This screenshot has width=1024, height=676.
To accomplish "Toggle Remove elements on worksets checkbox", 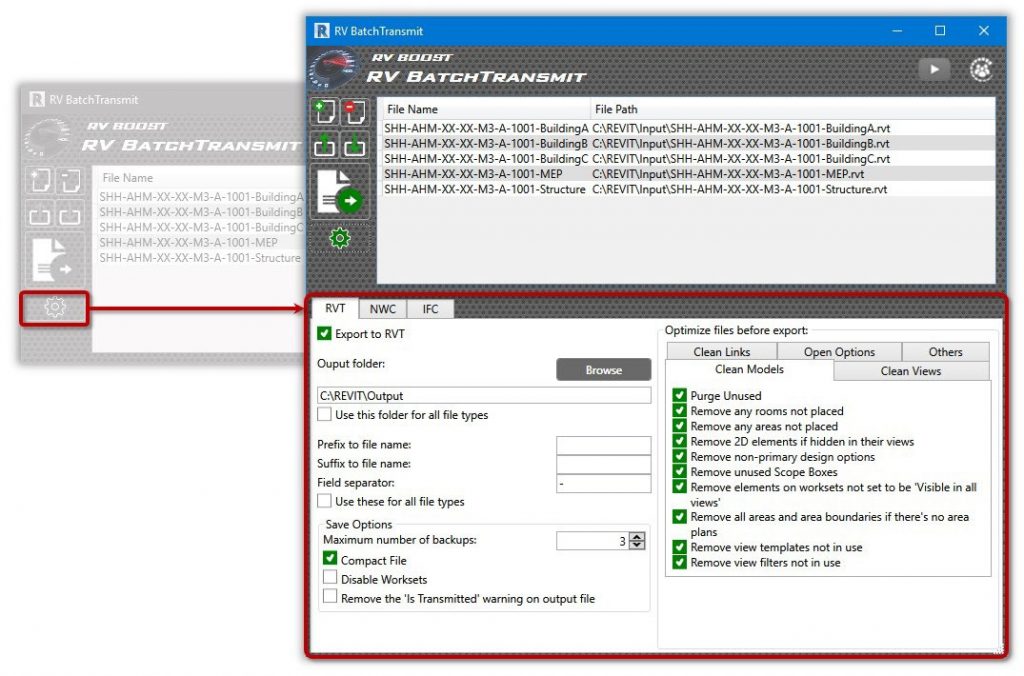I will 679,487.
